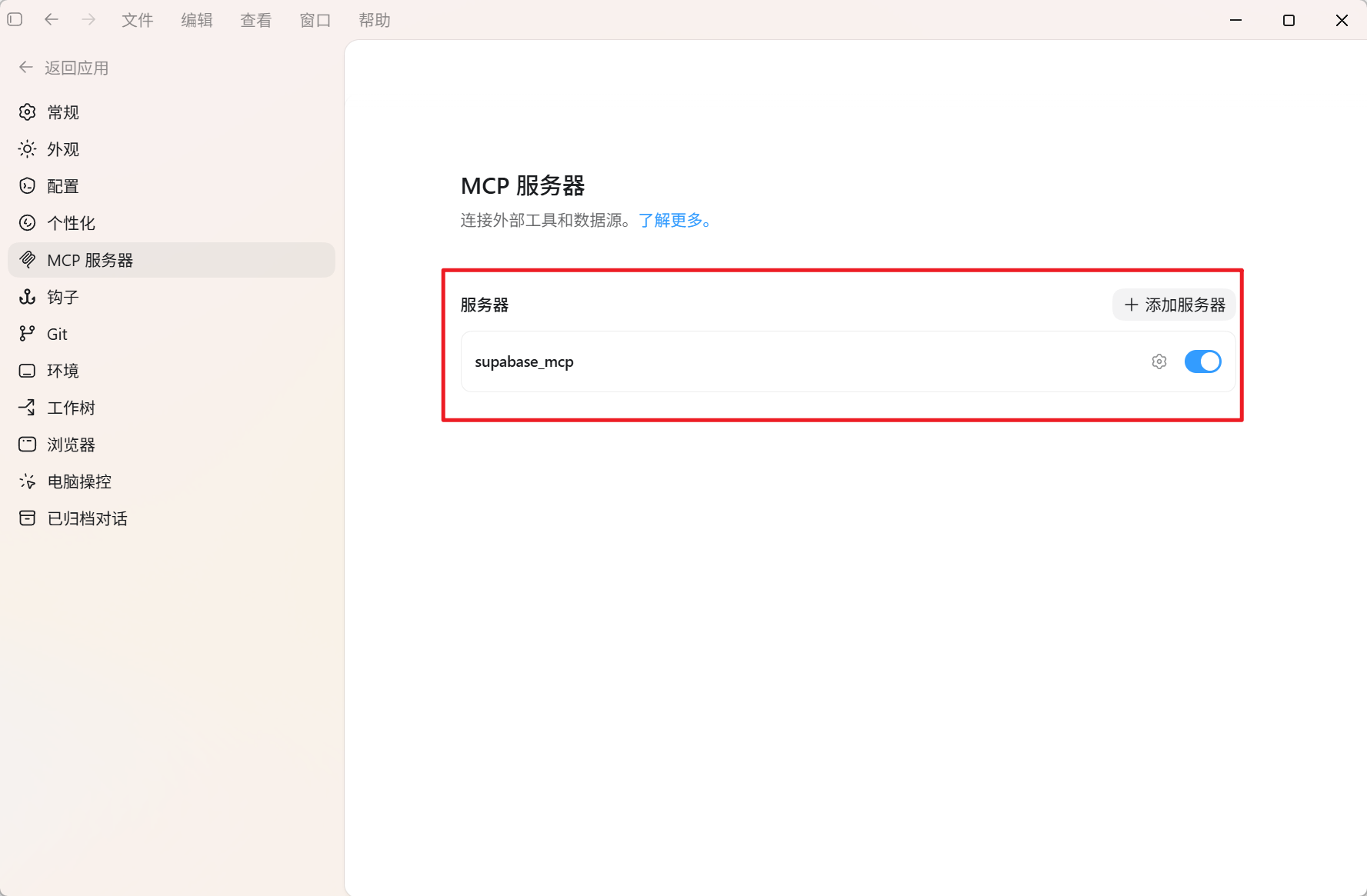Image resolution: width=1367 pixels, height=896 pixels.
Task: Click the Browser (浏览器) icon
Action: point(27,445)
